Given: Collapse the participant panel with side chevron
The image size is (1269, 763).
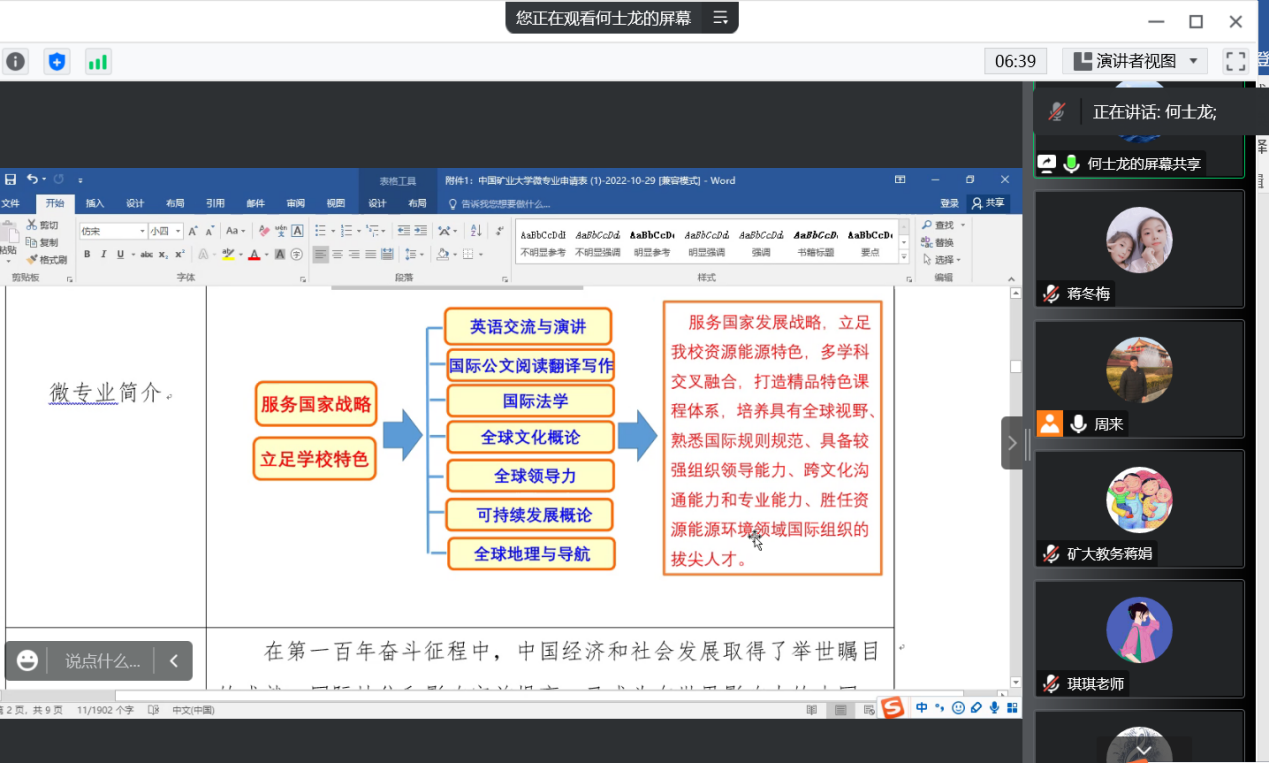Looking at the screenshot, I should coord(1012,443).
